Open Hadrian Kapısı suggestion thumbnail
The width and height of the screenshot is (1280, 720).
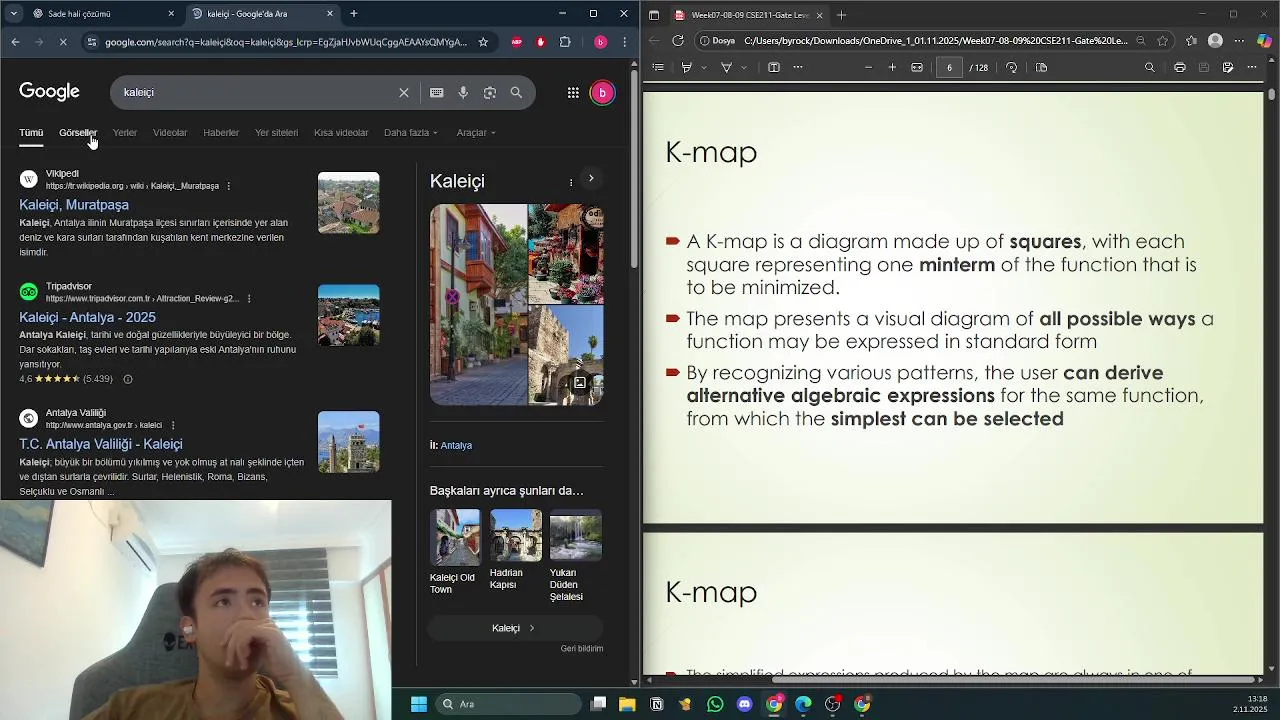pyautogui.click(x=516, y=536)
